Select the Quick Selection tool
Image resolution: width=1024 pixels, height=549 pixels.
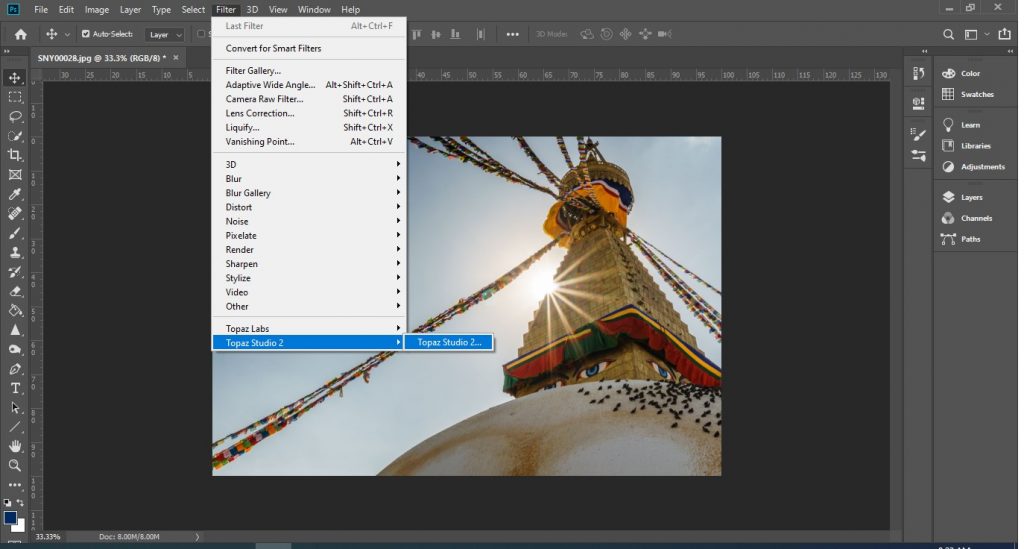[x=14, y=136]
